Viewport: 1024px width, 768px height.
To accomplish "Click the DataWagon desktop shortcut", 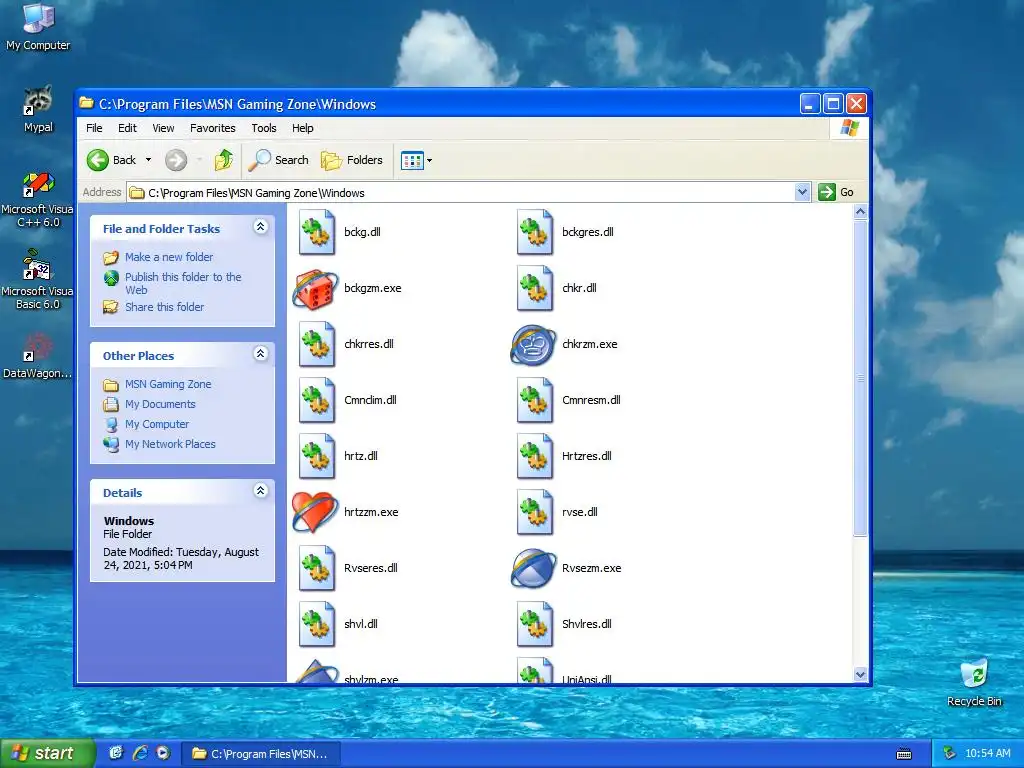I will coord(38,356).
